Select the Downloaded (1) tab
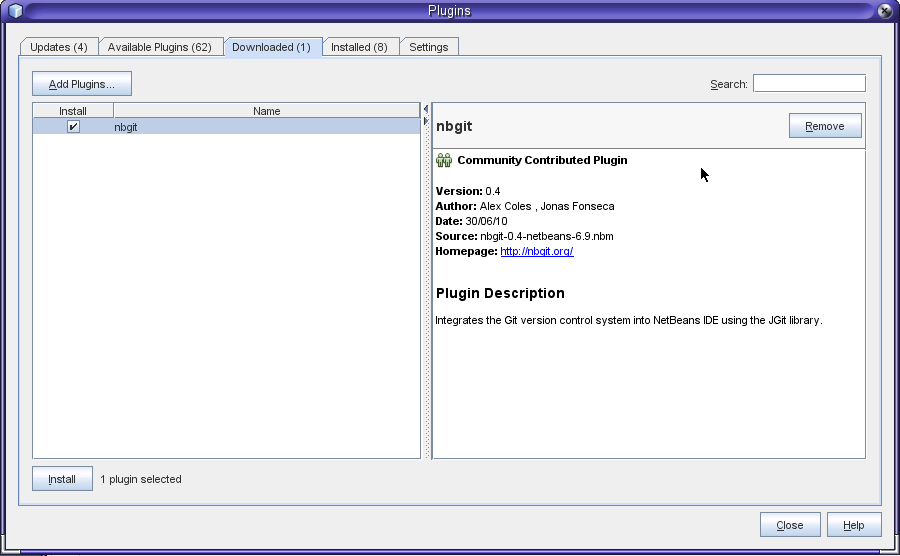 (271, 47)
